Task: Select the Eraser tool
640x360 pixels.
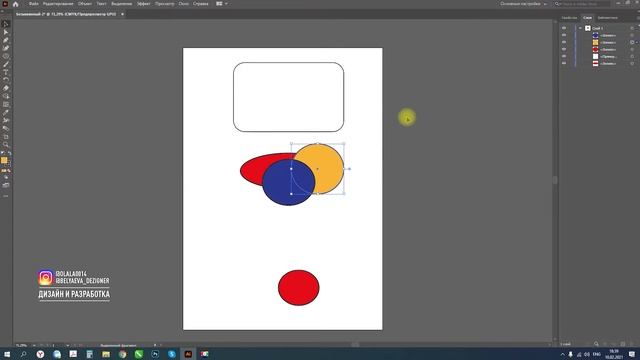Action: click(x=6, y=88)
